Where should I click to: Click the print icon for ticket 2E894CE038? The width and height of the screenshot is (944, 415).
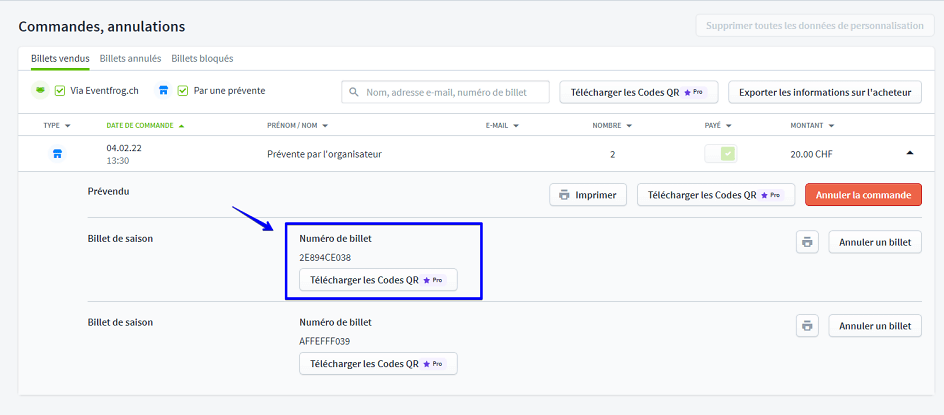point(808,242)
